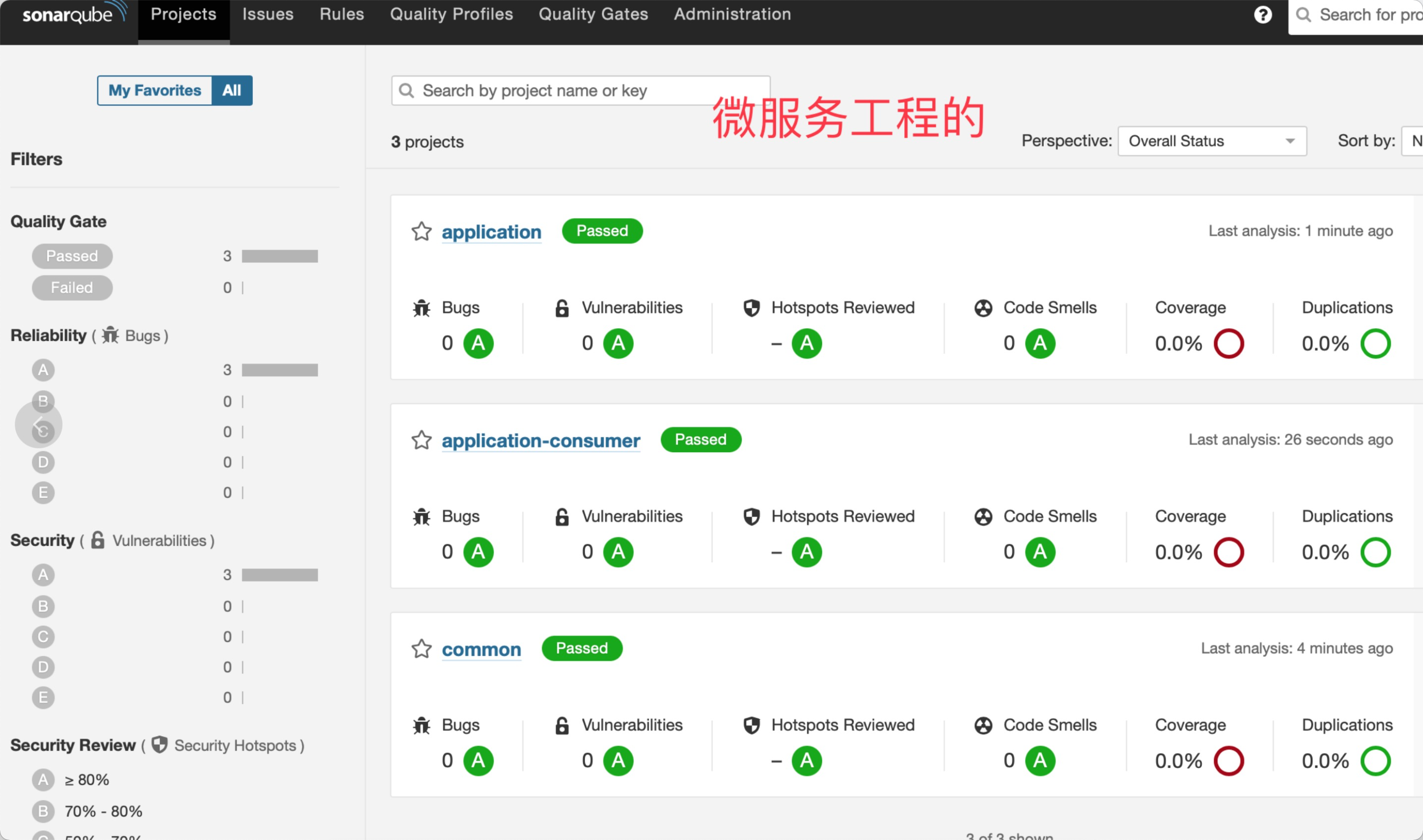Filter by Passed quality gate

pos(72,257)
